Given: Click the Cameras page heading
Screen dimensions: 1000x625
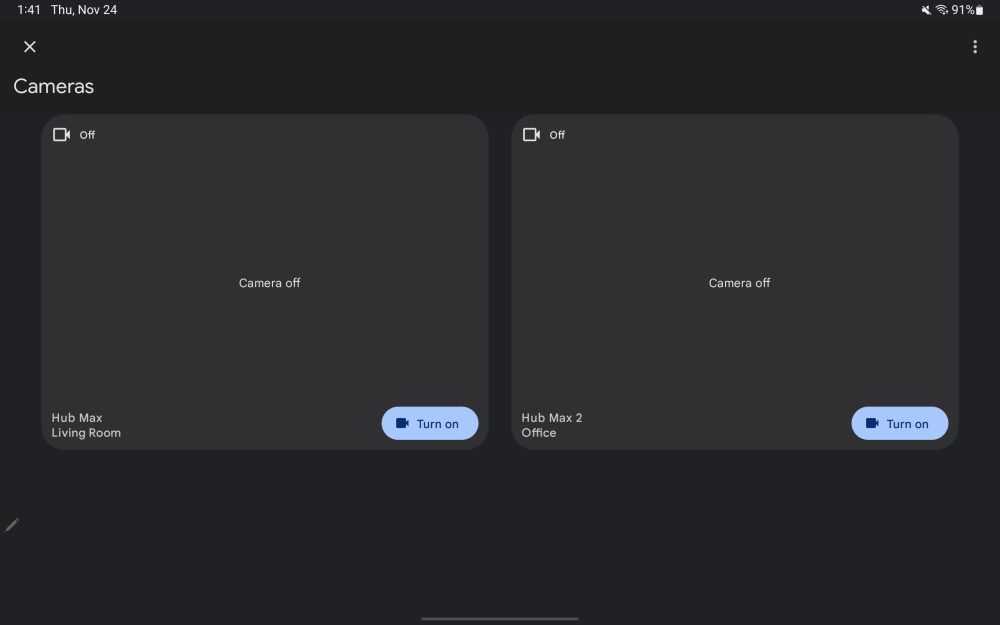Looking at the screenshot, I should (x=54, y=86).
